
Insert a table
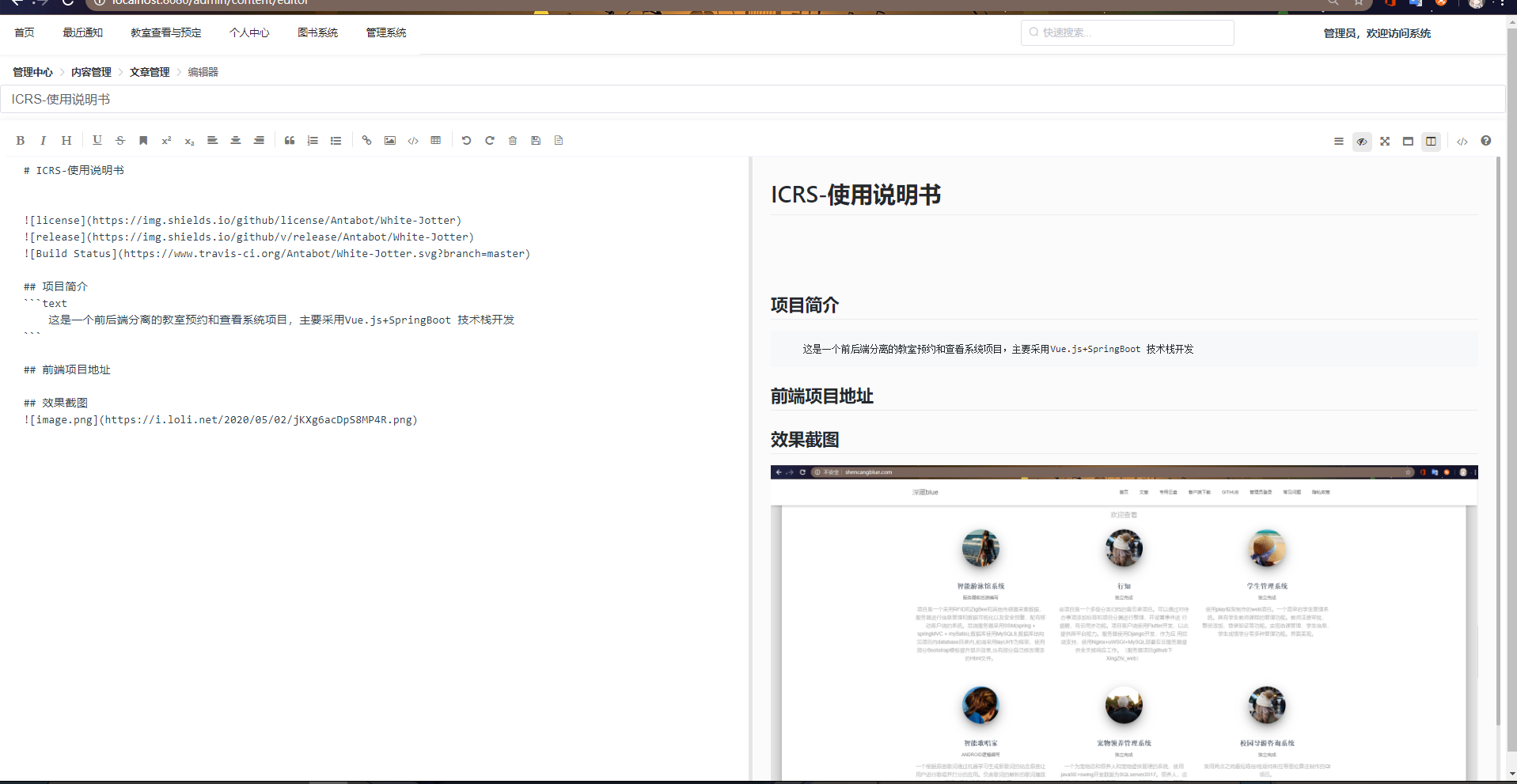pos(435,141)
